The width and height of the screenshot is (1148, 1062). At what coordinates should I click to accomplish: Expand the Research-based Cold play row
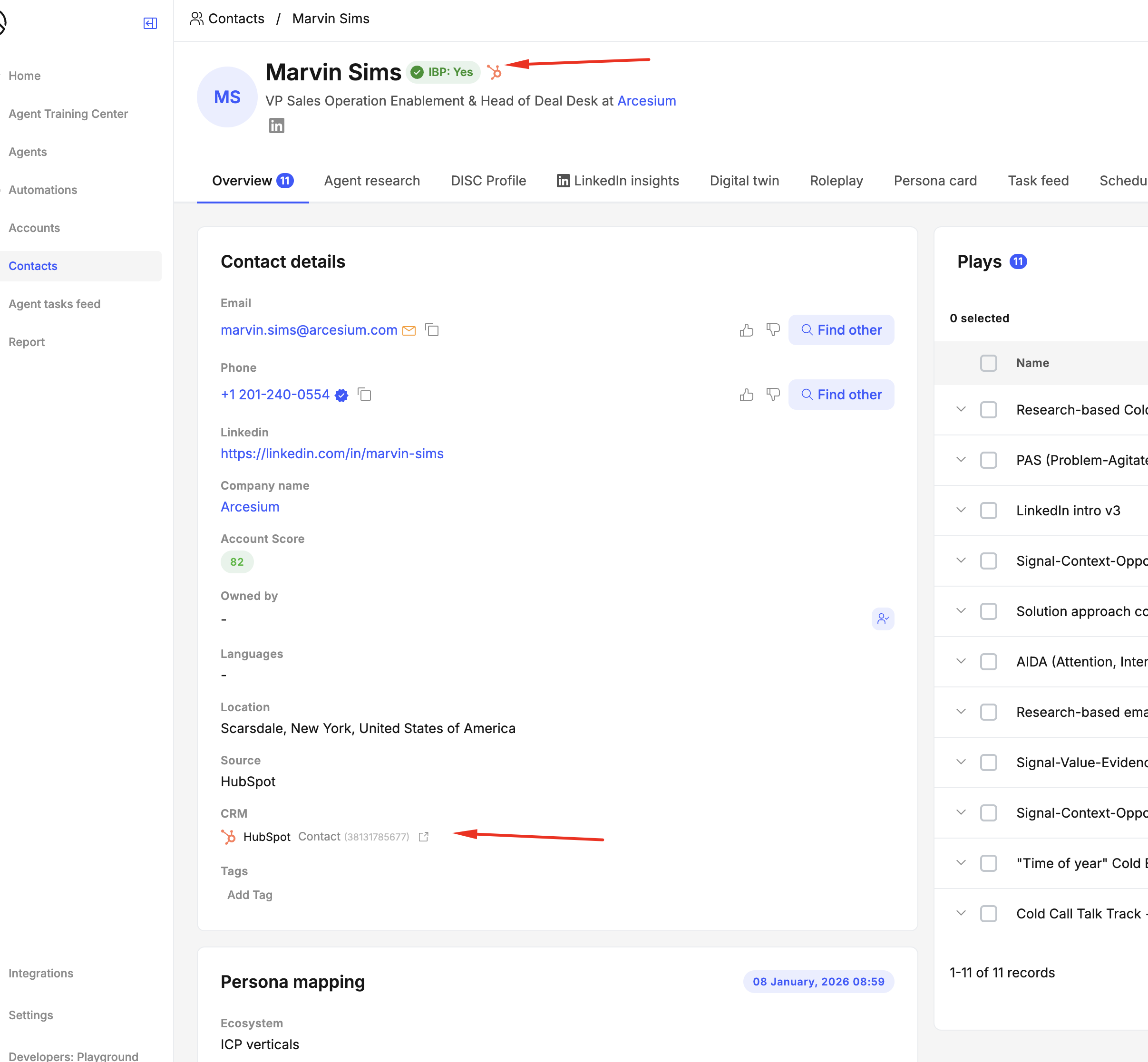tap(961, 410)
